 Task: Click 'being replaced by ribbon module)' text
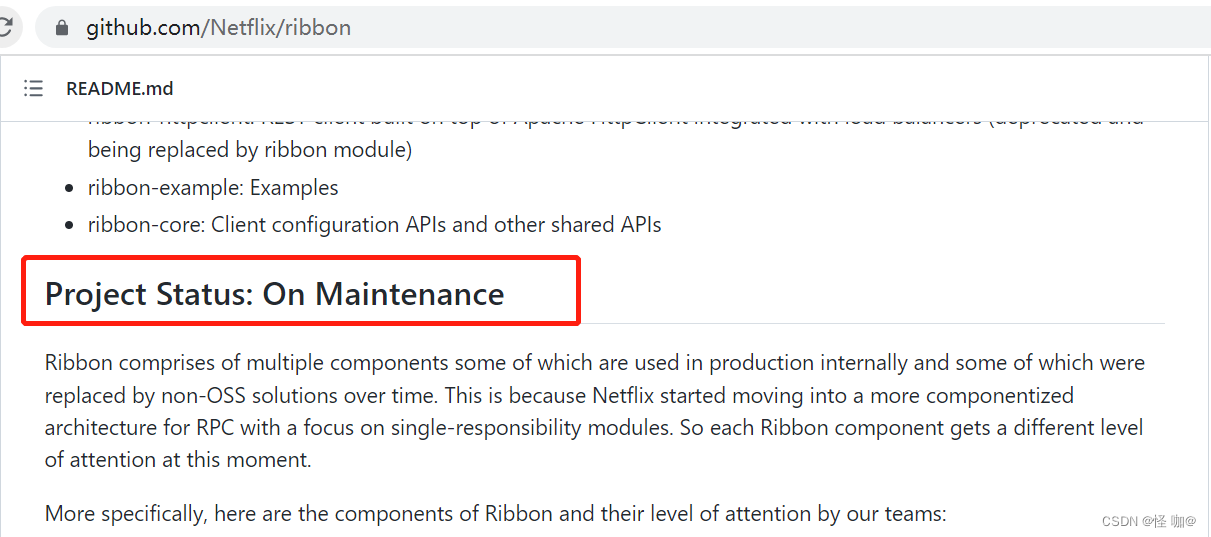[x=250, y=150]
